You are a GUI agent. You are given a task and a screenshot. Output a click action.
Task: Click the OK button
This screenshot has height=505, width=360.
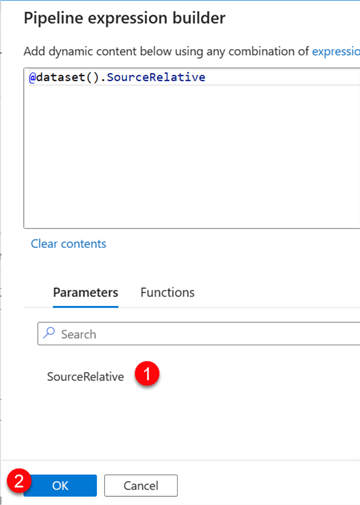pos(60,485)
